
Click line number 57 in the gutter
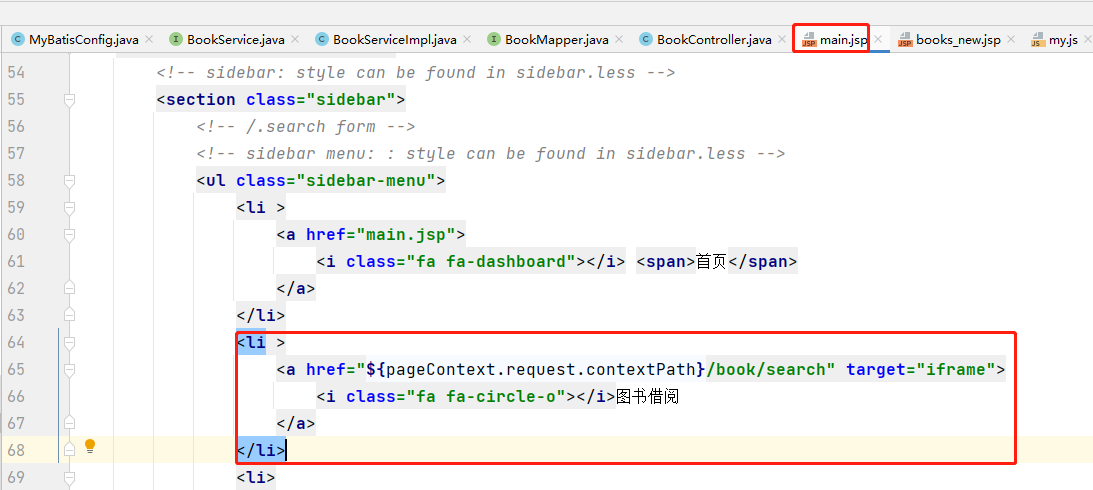click(15, 153)
